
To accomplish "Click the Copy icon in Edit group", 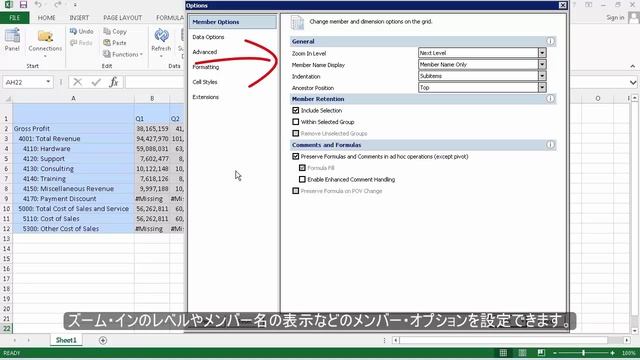I will (x=107, y=31).
